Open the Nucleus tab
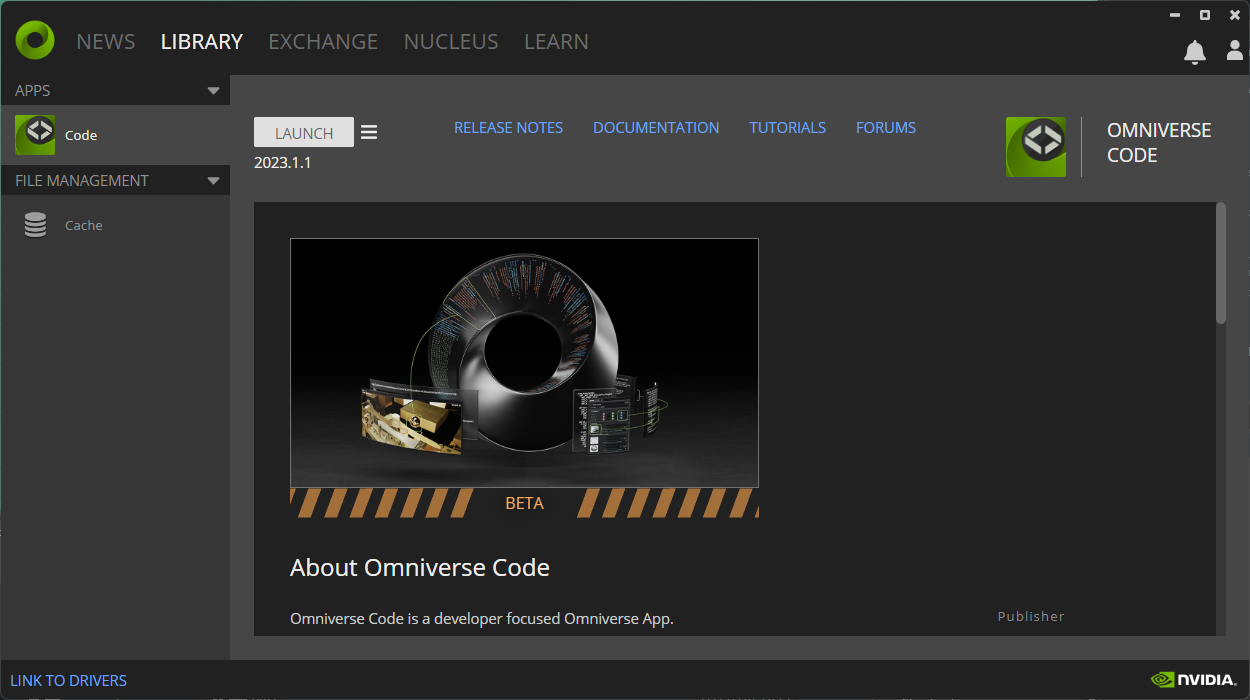This screenshot has height=700, width=1250. coord(451,42)
